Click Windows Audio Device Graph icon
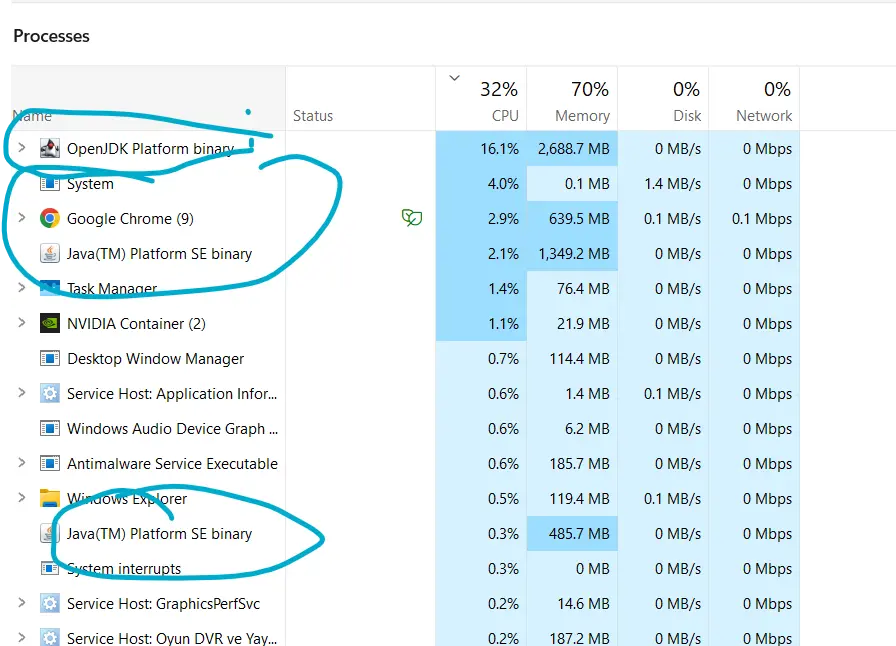The height and width of the screenshot is (646, 896). [x=50, y=428]
